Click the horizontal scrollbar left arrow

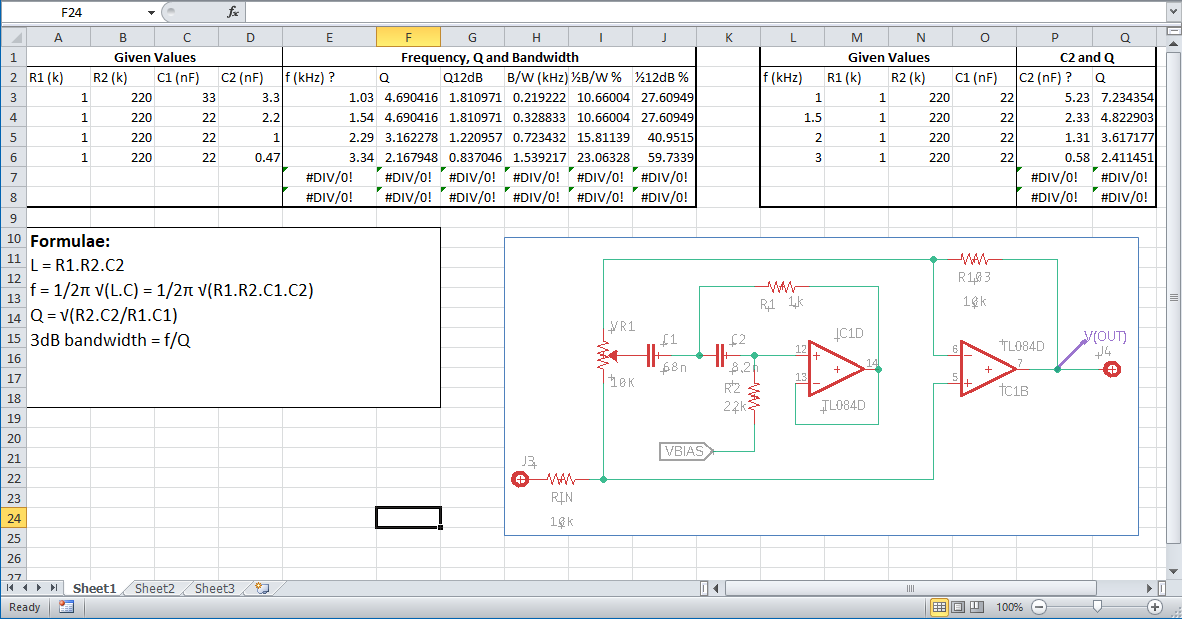(716, 588)
